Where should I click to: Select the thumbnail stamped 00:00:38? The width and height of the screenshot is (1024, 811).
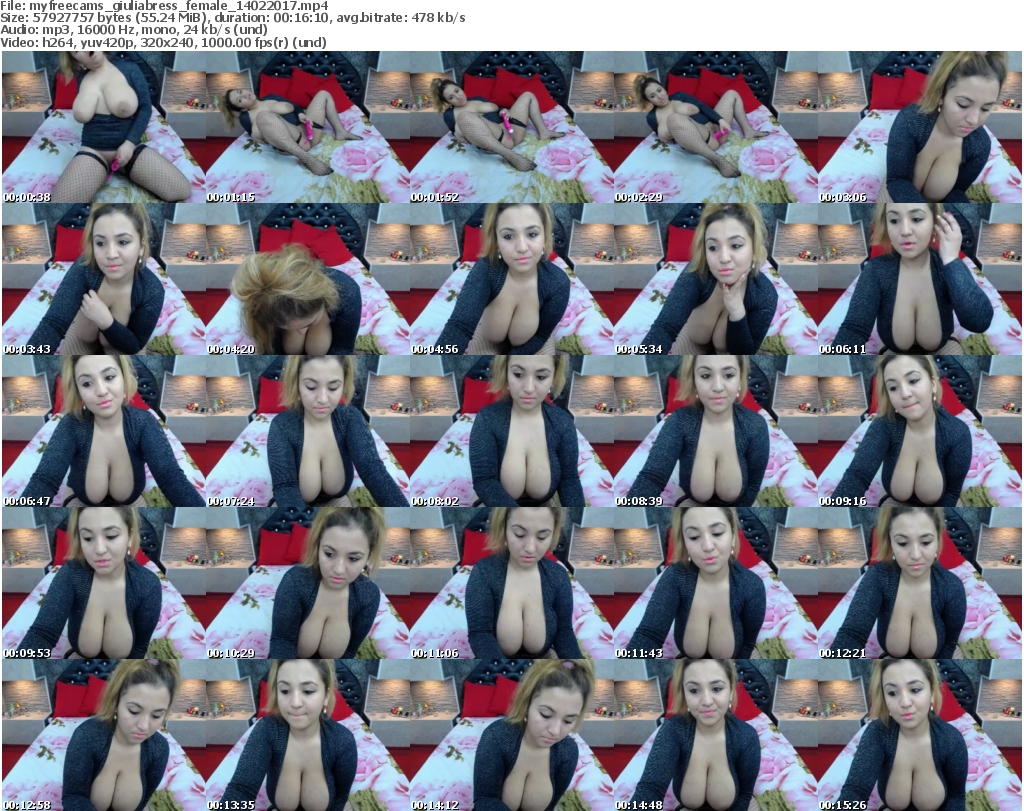(104, 127)
